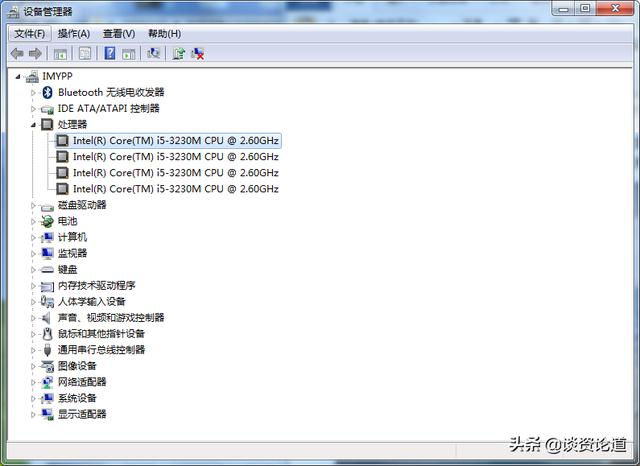The width and height of the screenshot is (640, 466).
Task: Close the 设备管理器 window
Action: [x=616, y=9]
